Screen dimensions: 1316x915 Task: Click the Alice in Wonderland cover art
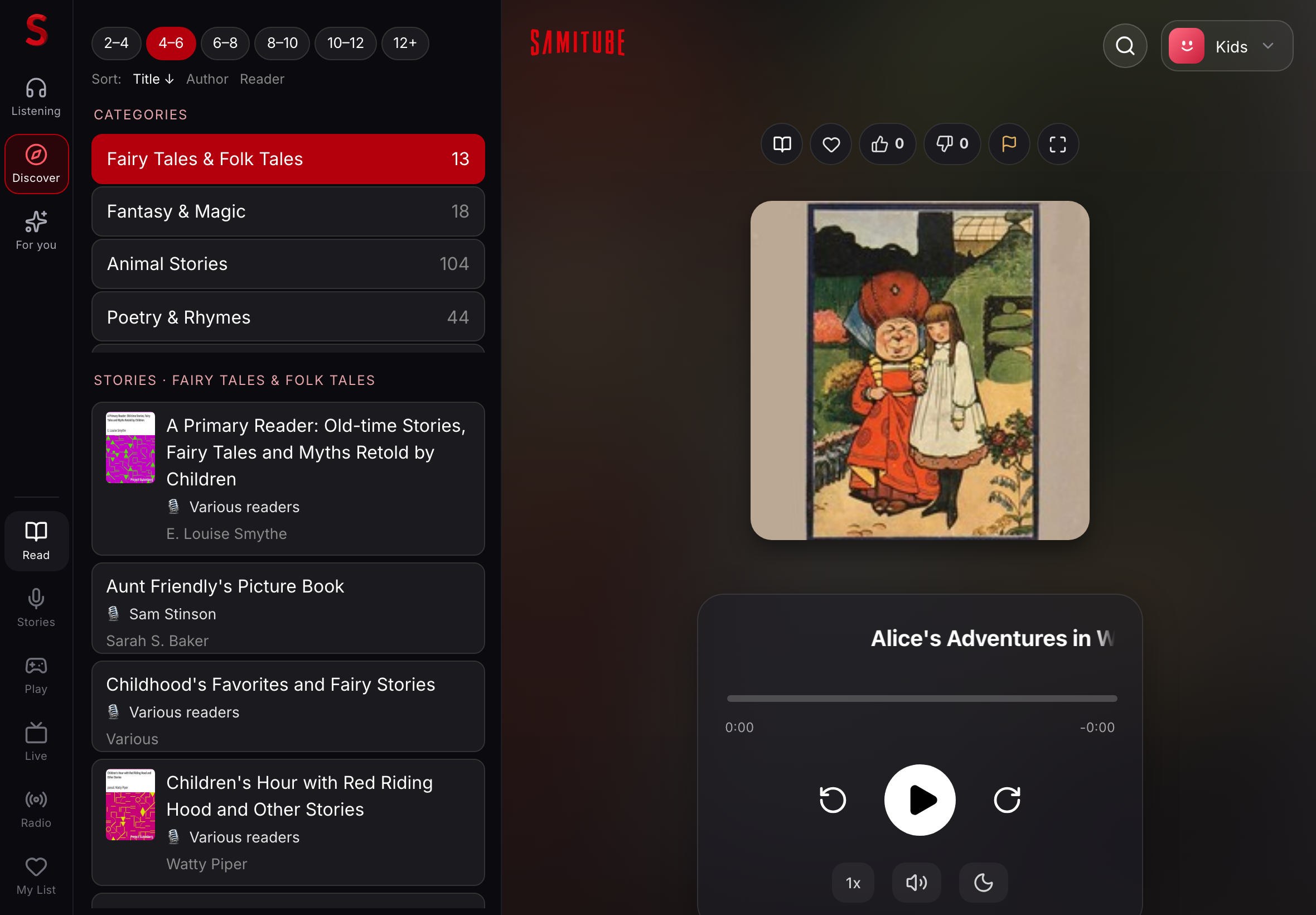[x=920, y=370]
